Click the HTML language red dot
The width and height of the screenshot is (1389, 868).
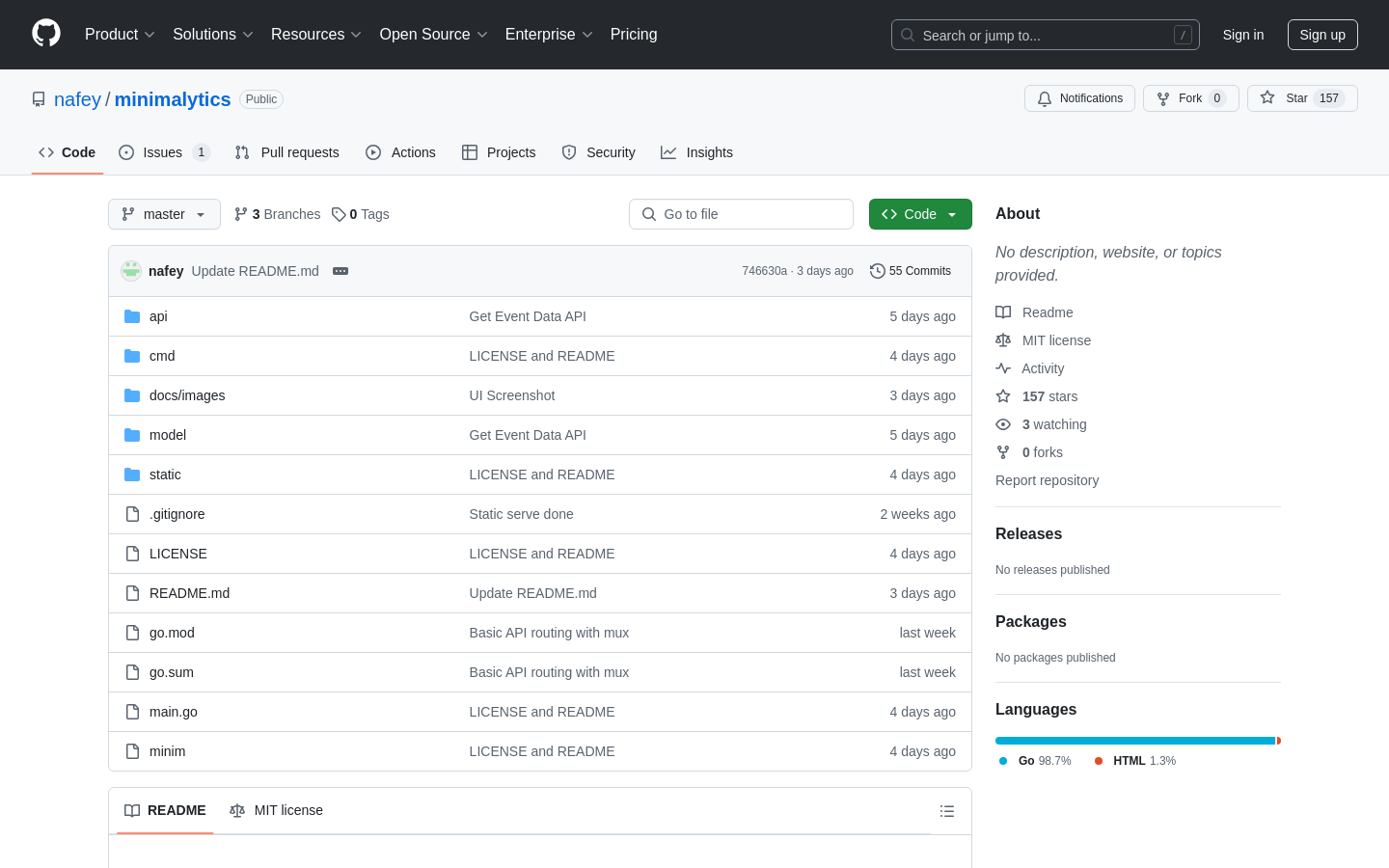tap(1099, 761)
